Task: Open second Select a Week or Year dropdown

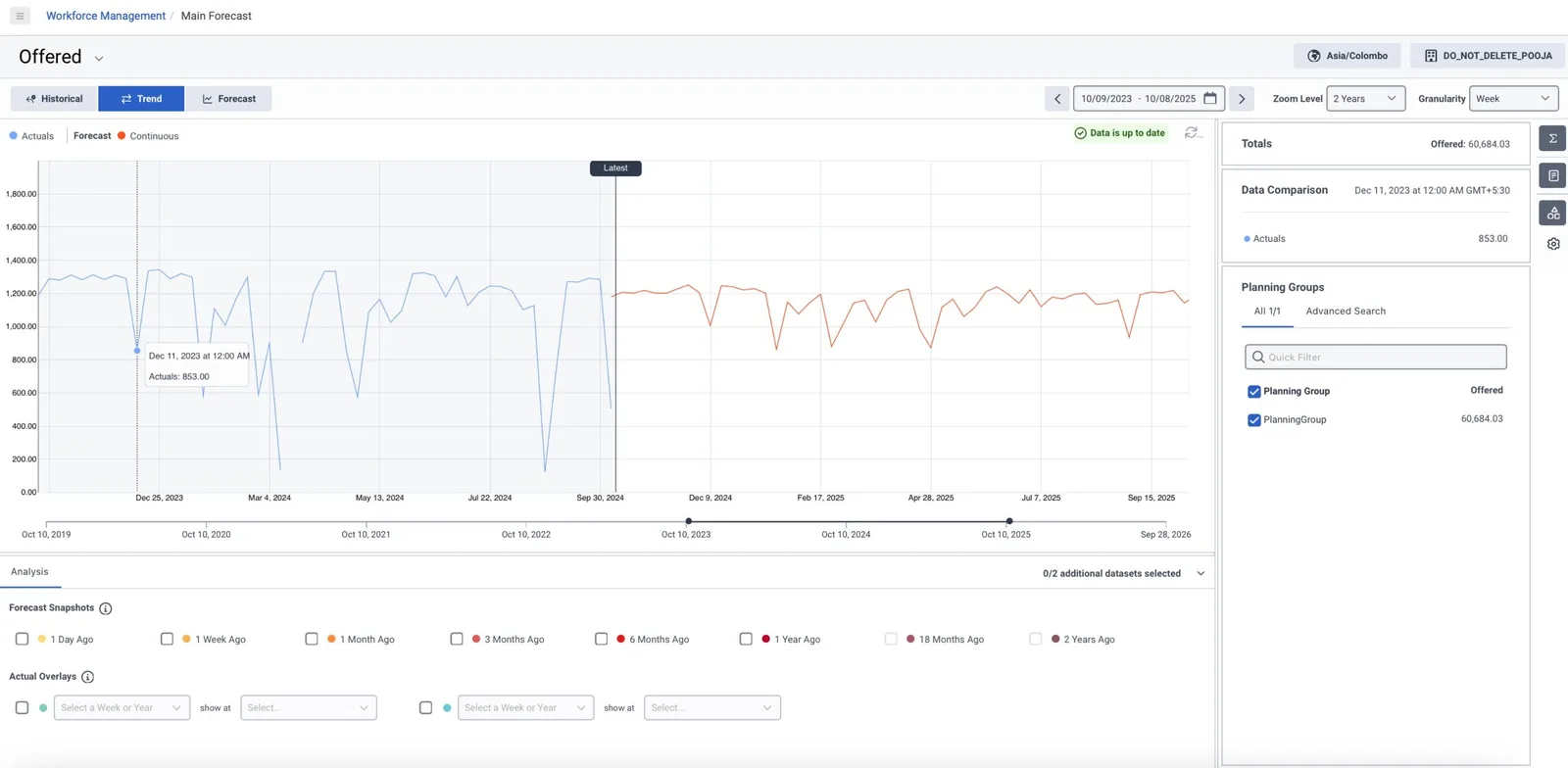Action: click(x=525, y=708)
